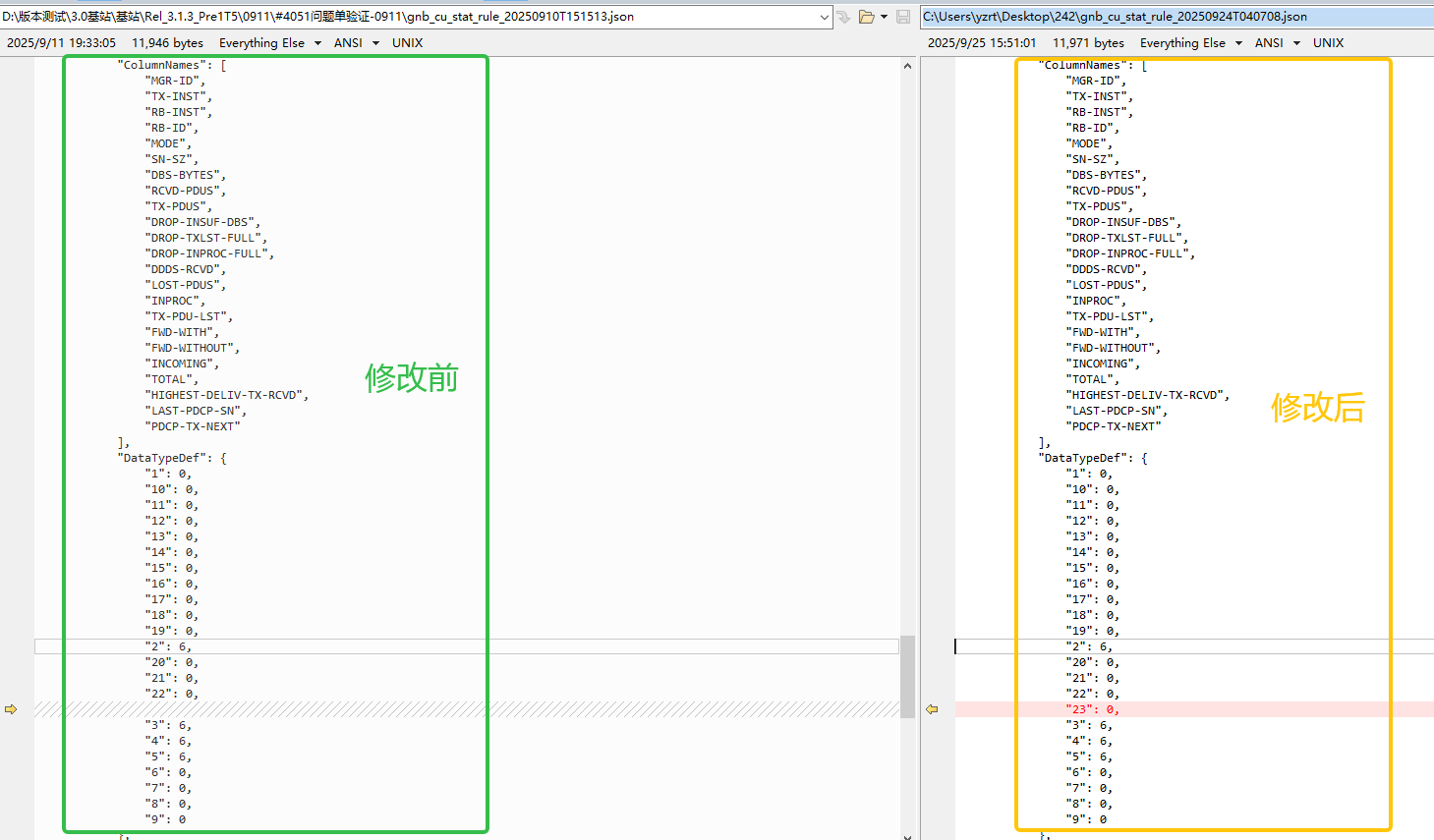The width and height of the screenshot is (1434, 840).
Task: Click the left pane save disk icon
Action: 903,17
